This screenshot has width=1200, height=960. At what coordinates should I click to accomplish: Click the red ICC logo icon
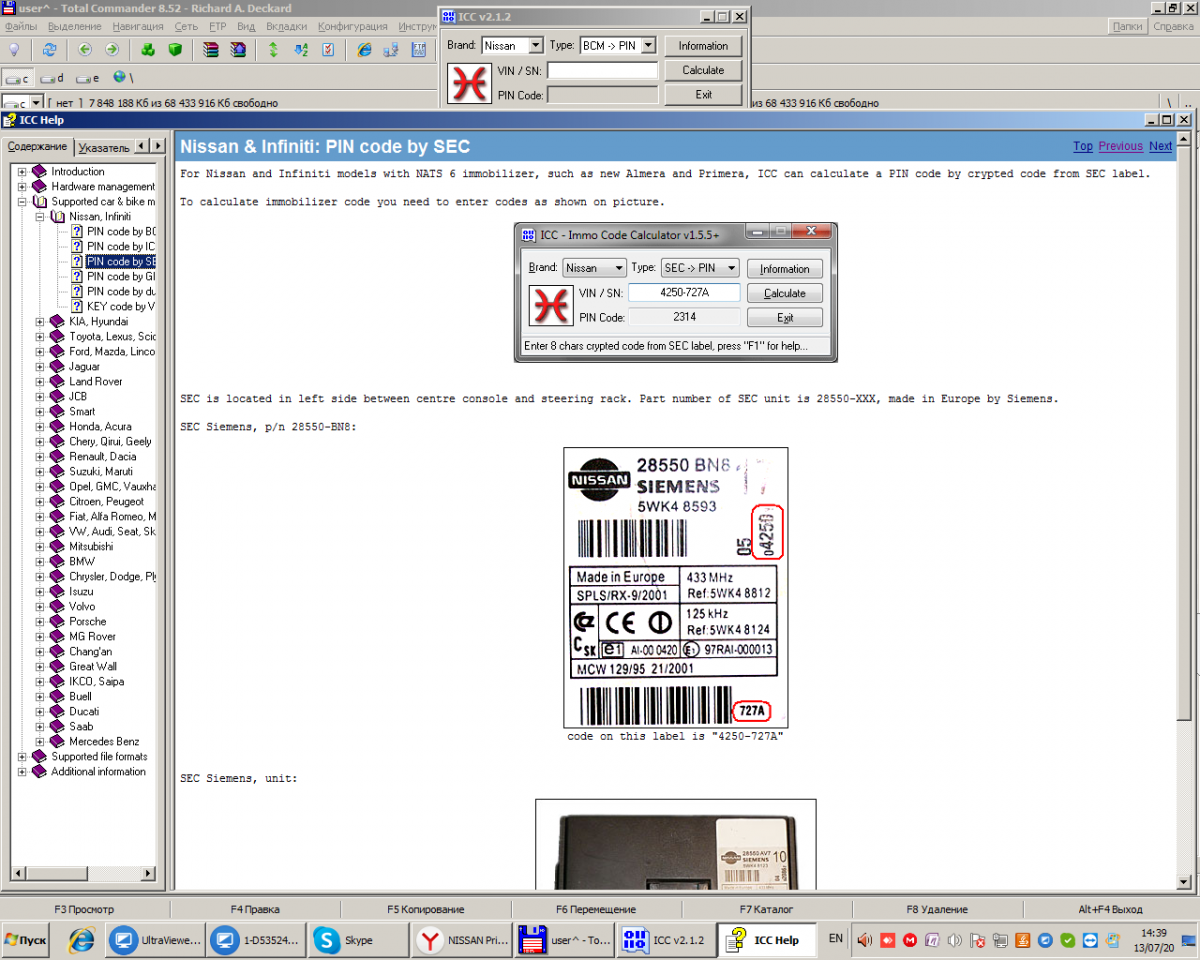tap(468, 83)
